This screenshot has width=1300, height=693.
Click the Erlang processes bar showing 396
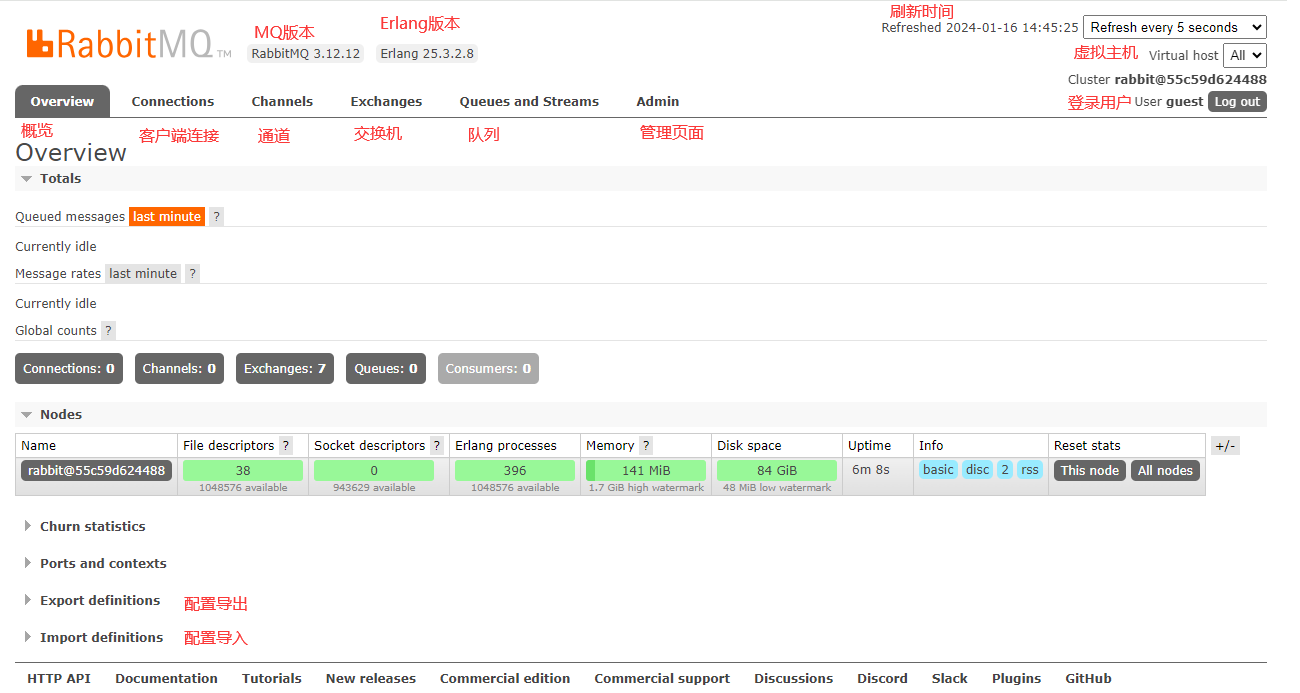[x=515, y=471]
